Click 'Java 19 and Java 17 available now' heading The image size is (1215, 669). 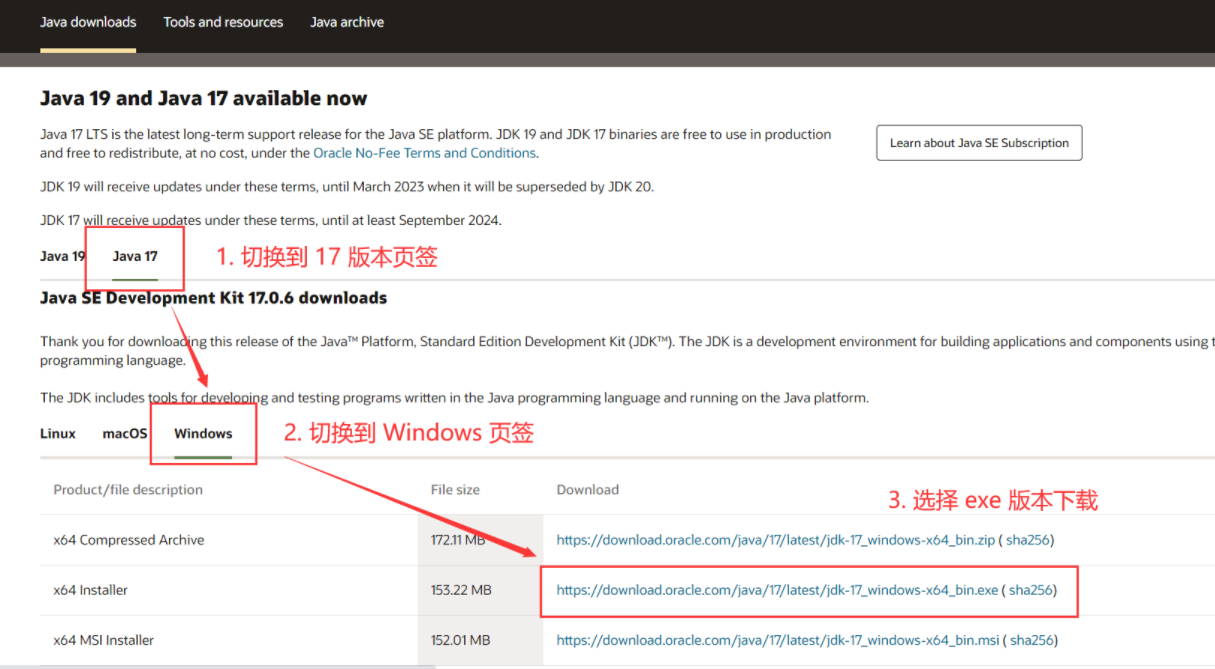(x=204, y=98)
